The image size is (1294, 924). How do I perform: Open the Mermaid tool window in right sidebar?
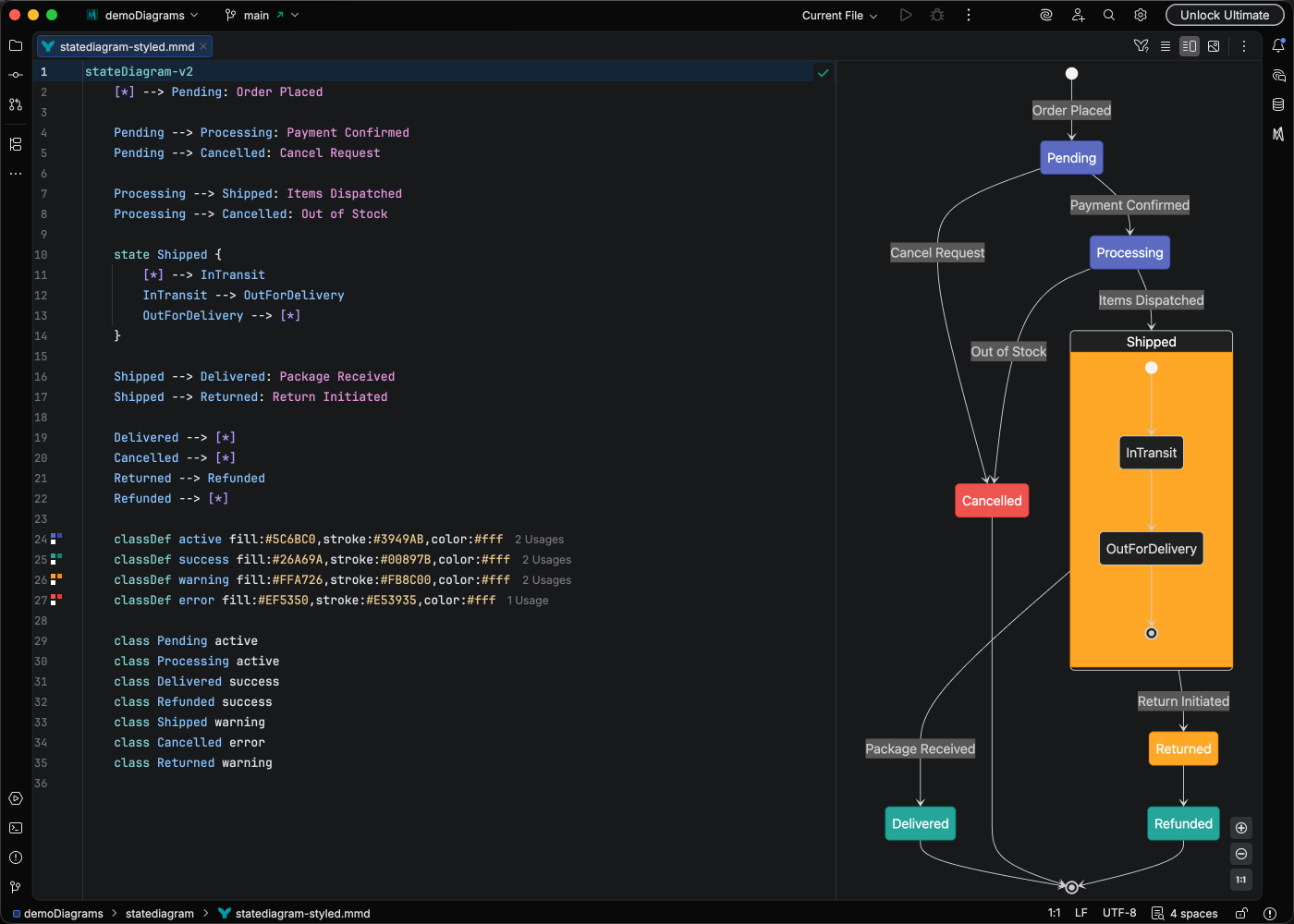point(1278,134)
